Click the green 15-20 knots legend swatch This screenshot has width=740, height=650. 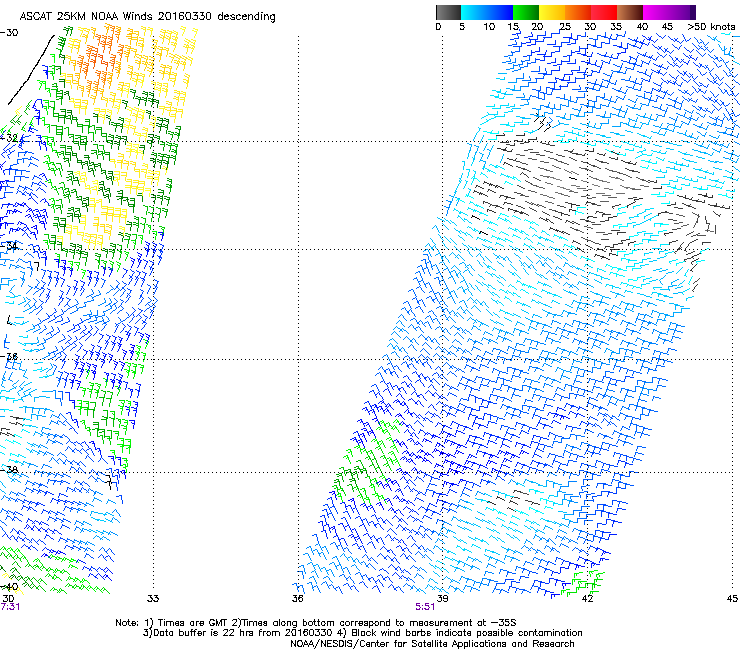coord(526,12)
